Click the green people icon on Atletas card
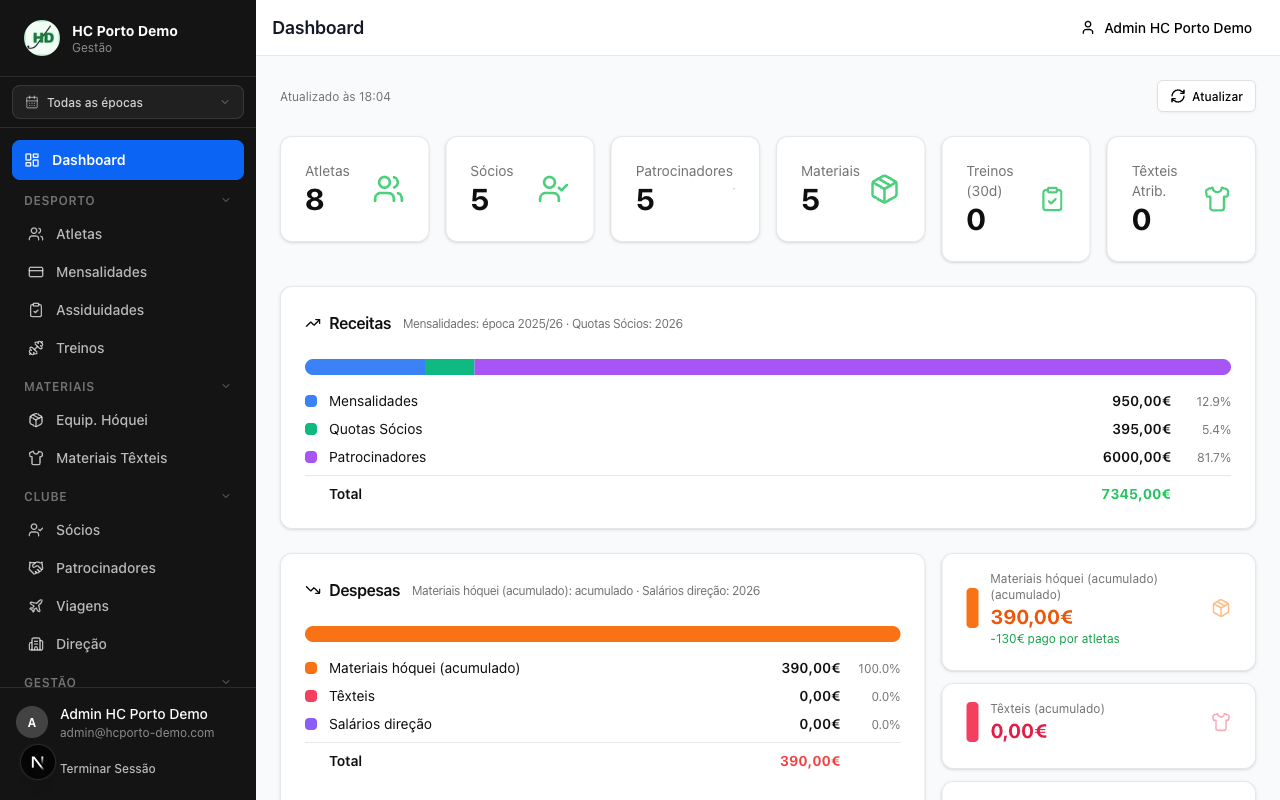1280x800 pixels. point(389,189)
